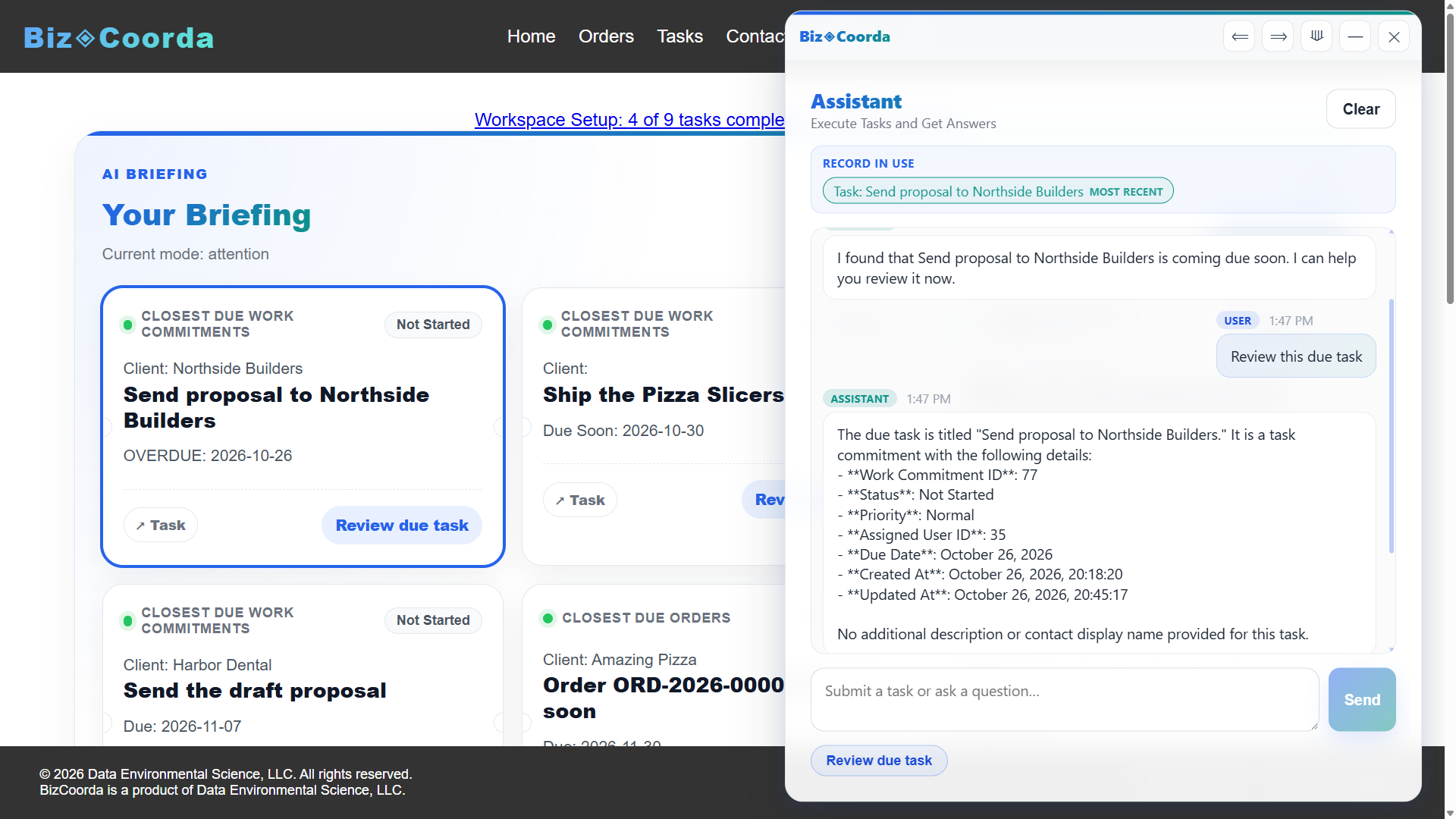Send the assistant message
Screen dimensions: 1456x819
pos(1362,700)
